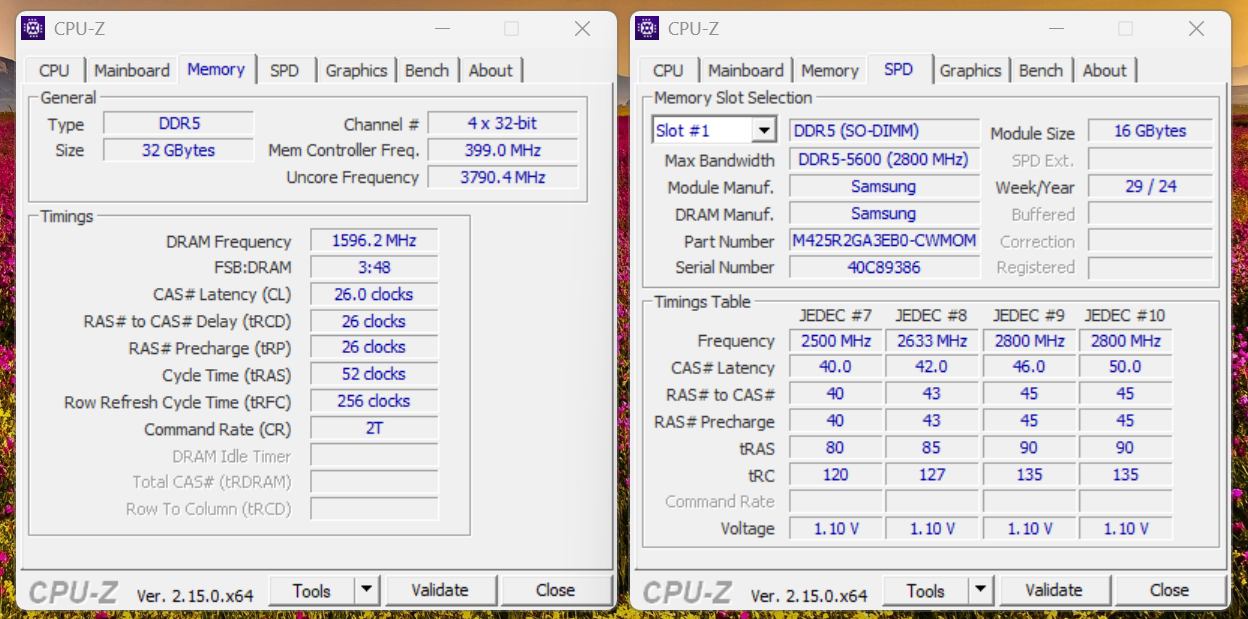The height and width of the screenshot is (619, 1248).
Task: Open CPU tab in right CPU-Z window
Action: 668,70
